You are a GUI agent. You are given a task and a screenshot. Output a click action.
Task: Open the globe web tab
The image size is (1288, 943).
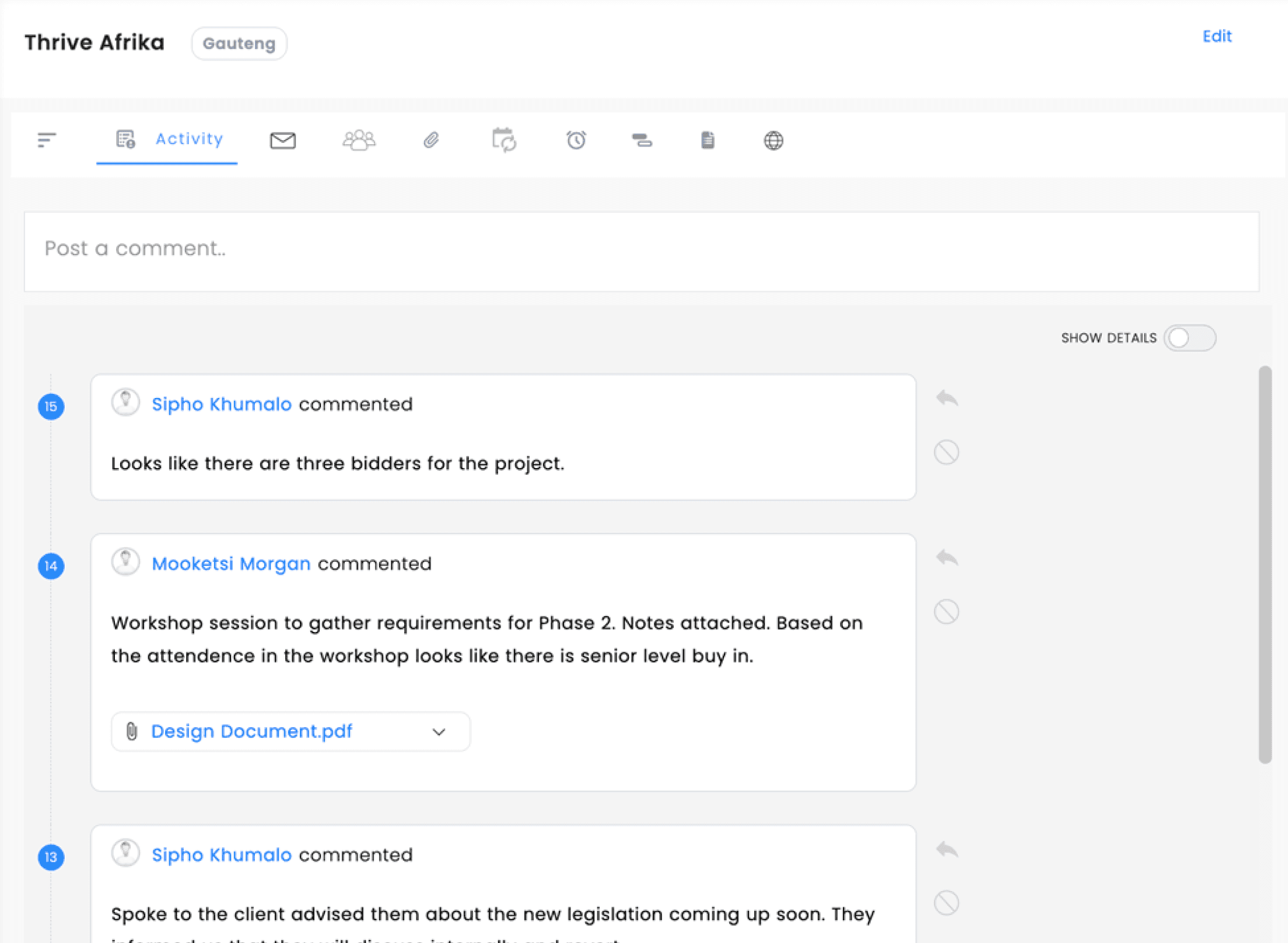[773, 141]
